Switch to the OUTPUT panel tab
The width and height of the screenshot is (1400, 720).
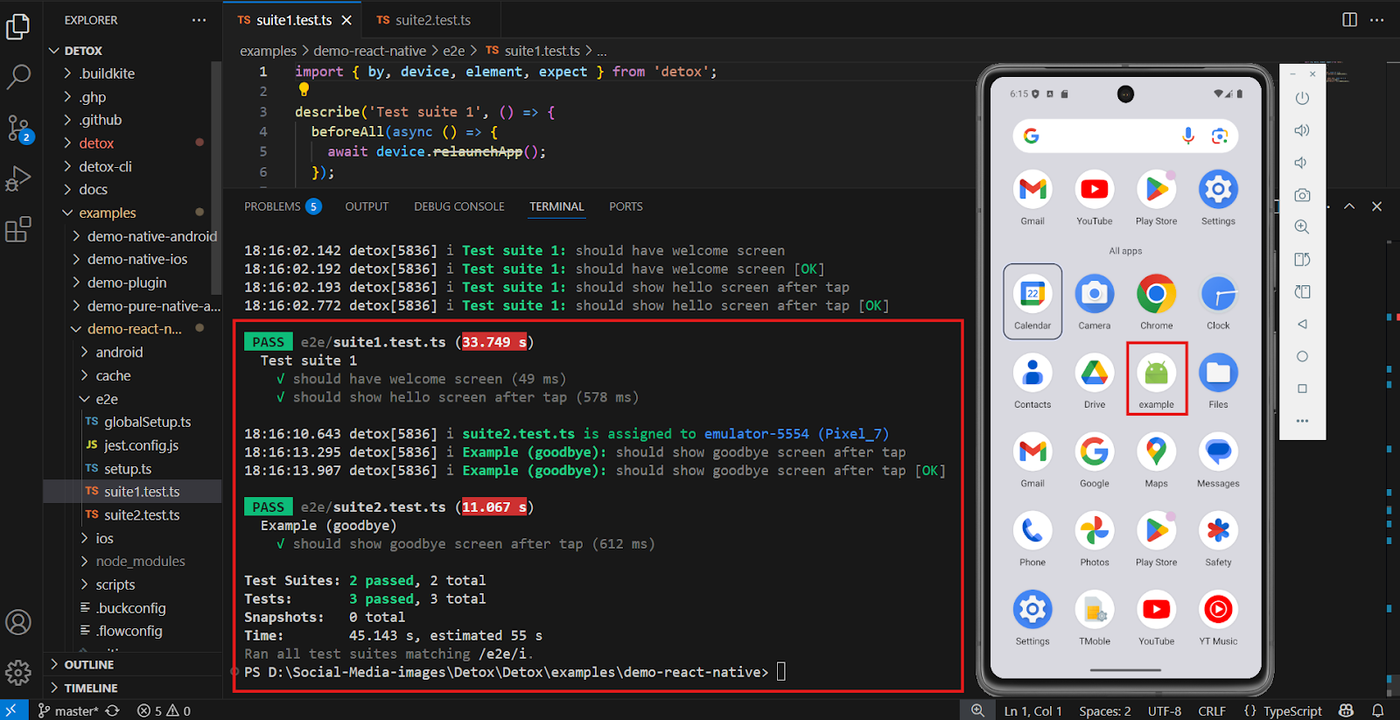point(366,206)
